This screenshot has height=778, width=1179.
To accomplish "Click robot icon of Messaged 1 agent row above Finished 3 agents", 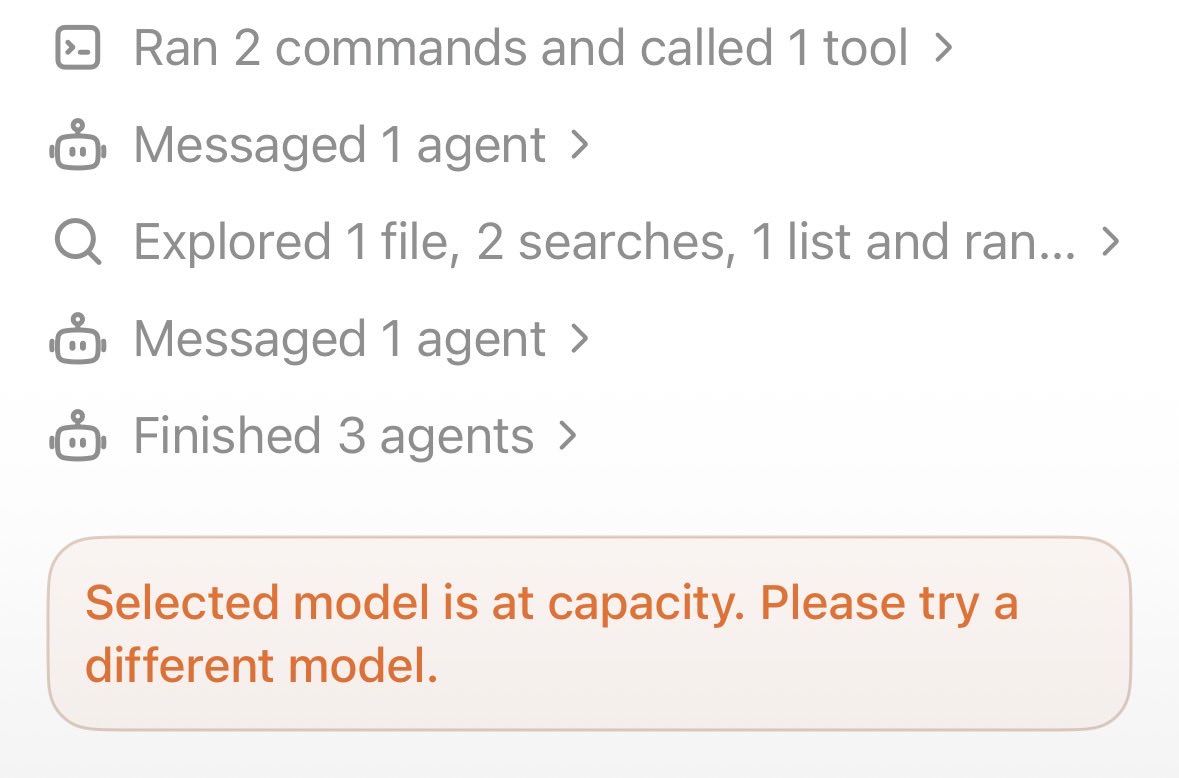I will point(78,339).
